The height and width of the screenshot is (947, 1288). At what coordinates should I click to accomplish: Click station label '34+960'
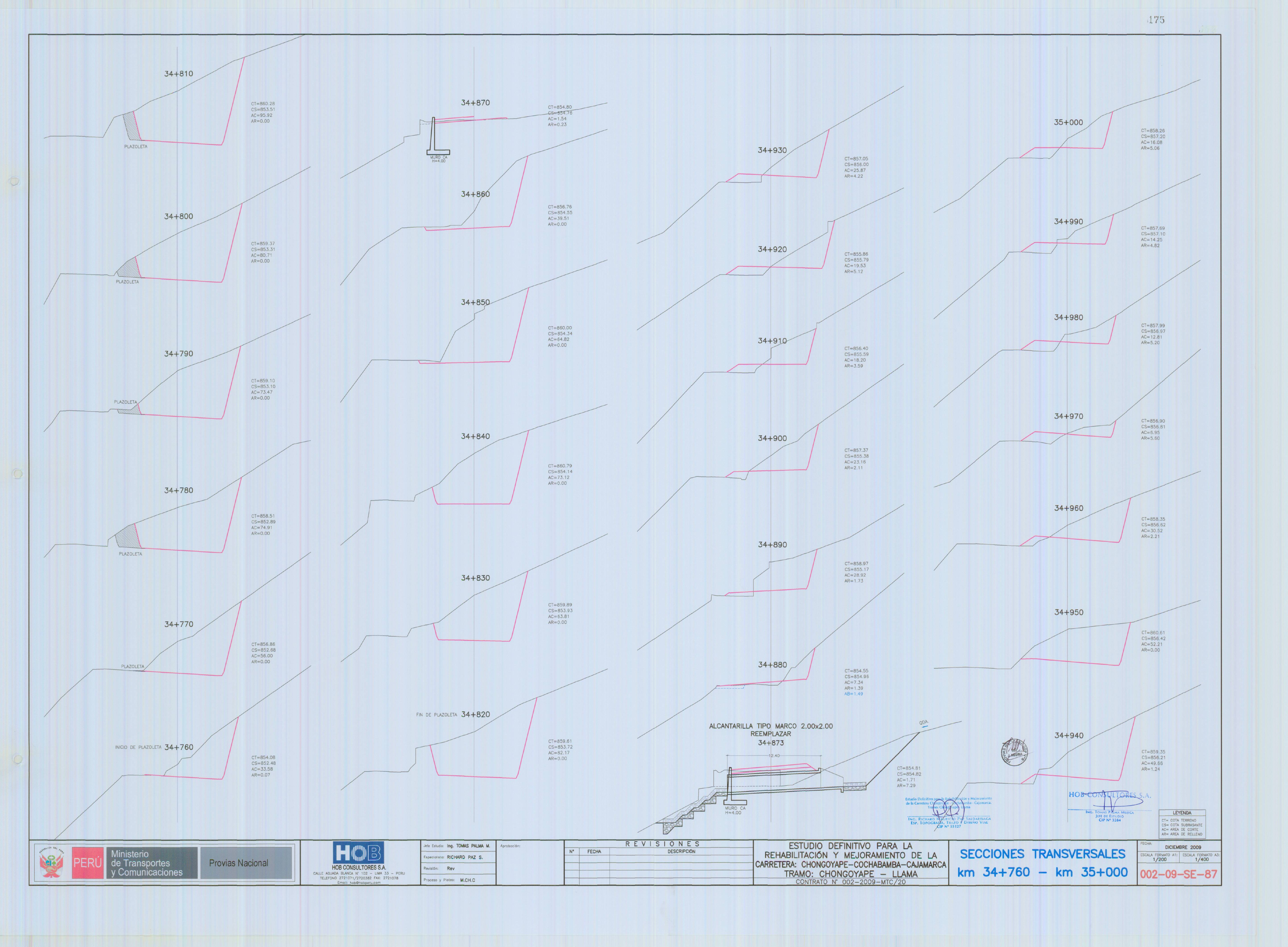tap(1068, 509)
